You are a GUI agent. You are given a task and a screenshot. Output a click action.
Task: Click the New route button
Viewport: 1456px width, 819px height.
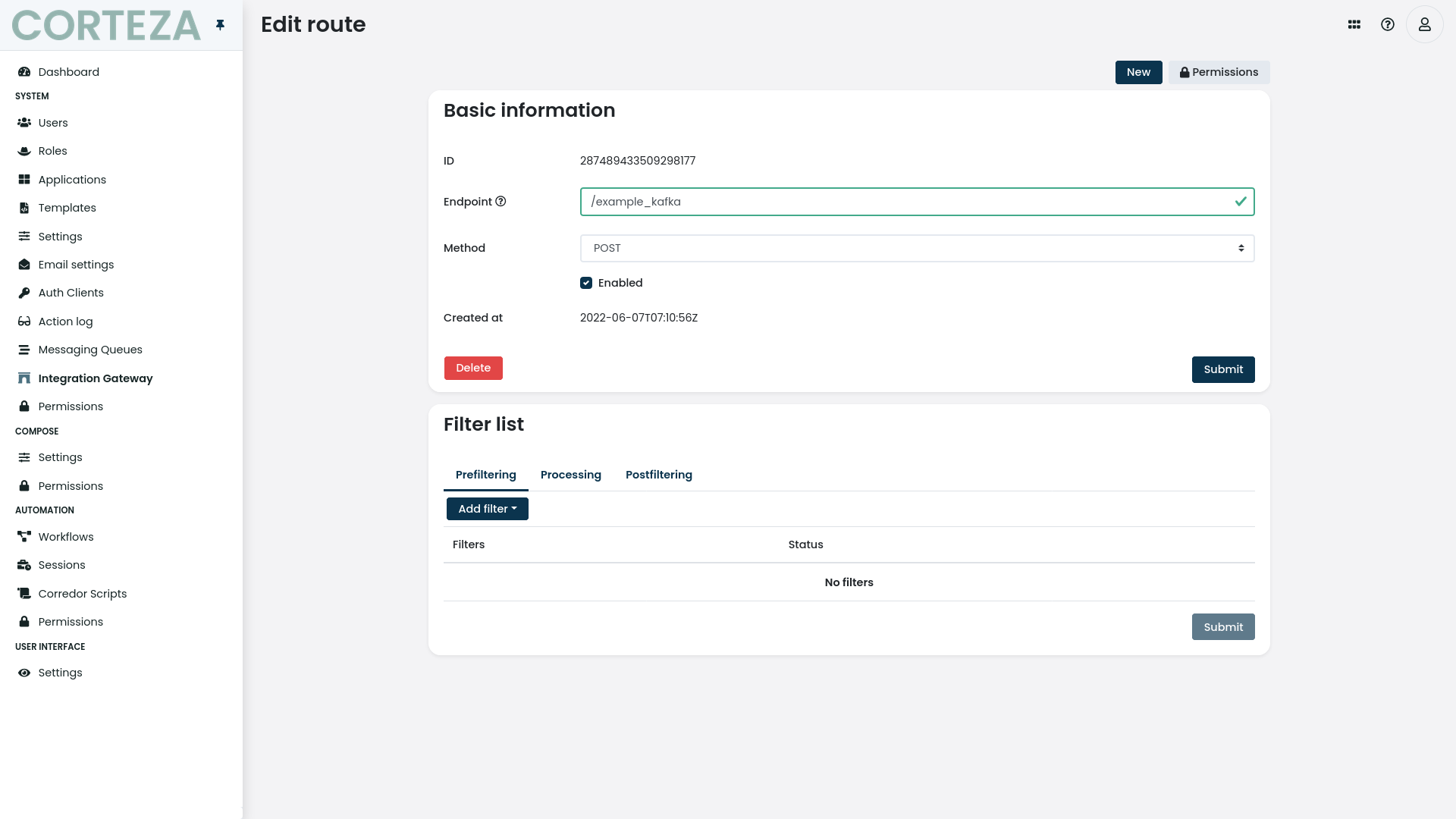[1138, 72]
